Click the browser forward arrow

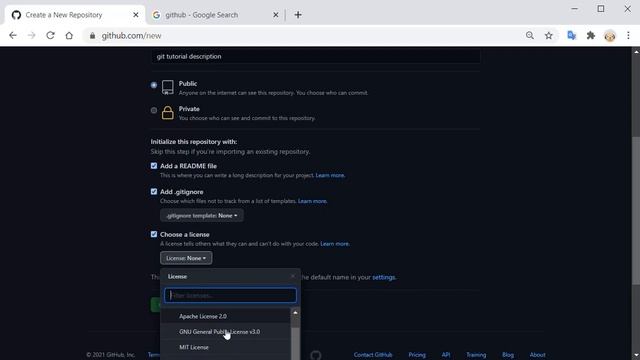31,36
